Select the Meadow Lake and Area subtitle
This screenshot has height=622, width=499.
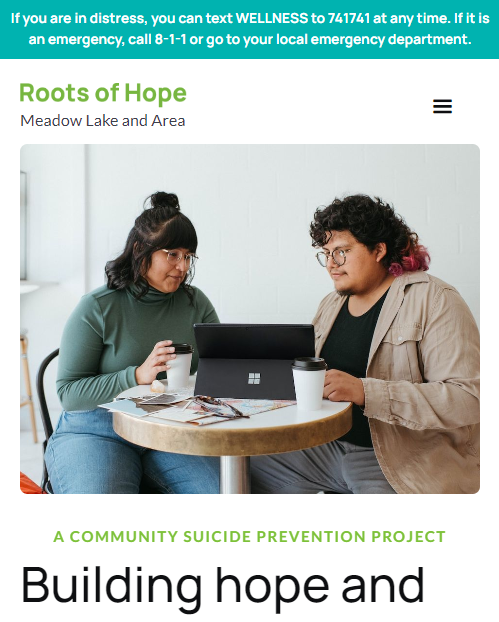[x=103, y=121]
